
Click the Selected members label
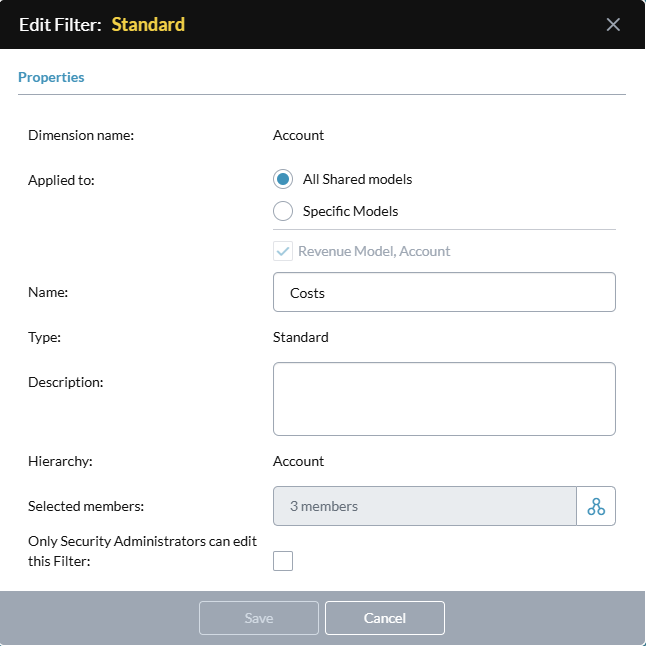86,506
